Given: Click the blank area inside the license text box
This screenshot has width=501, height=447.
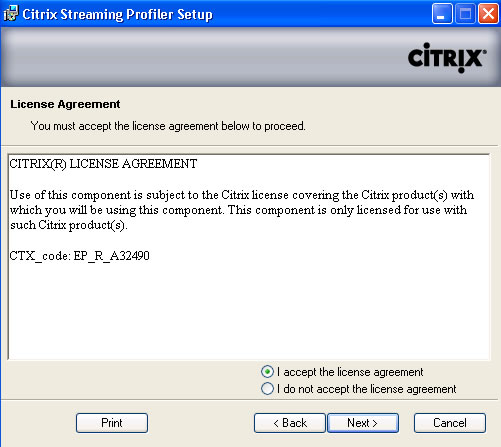Looking at the screenshot, I should (x=248, y=310).
